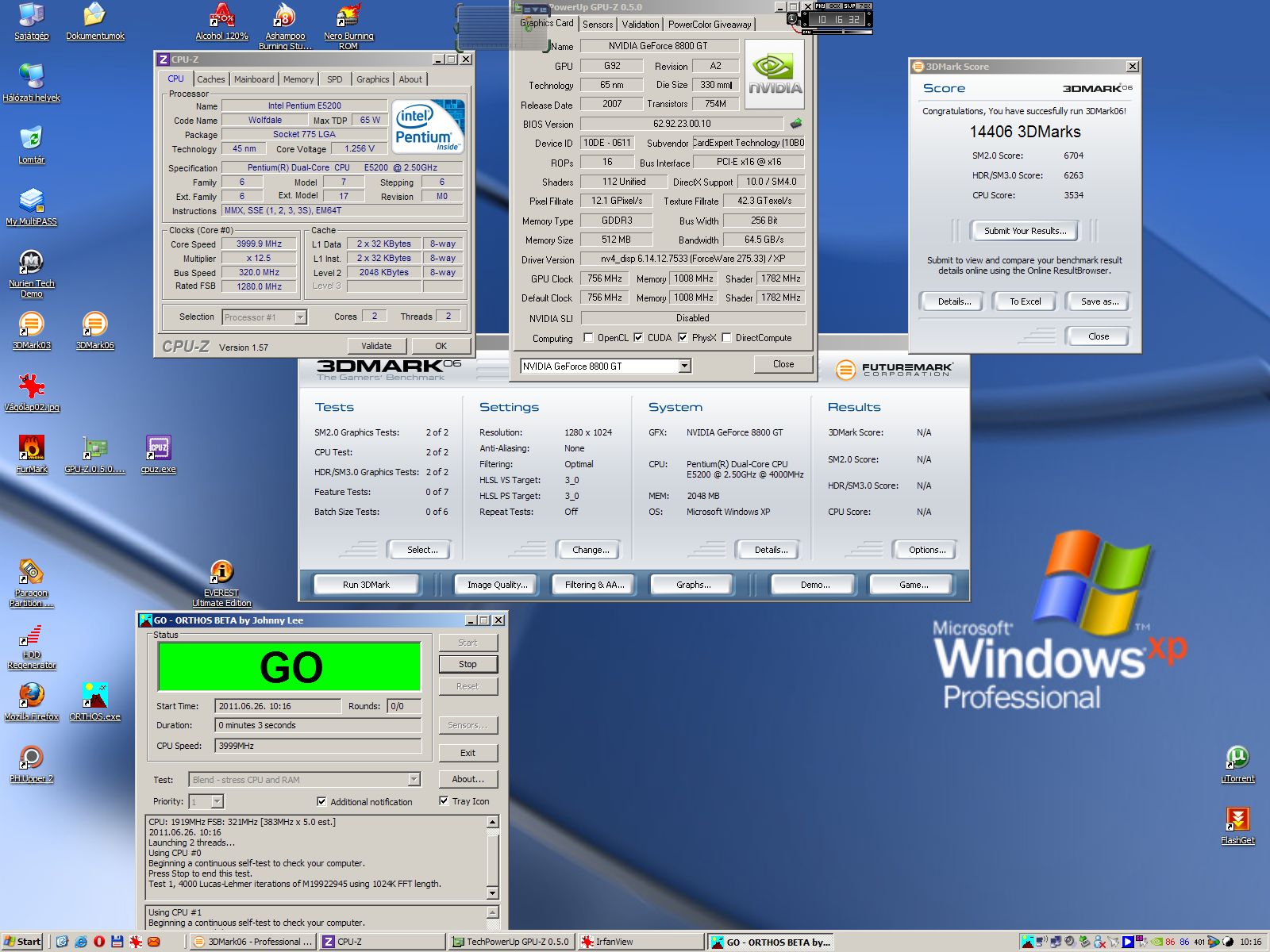Select the 3DMark03 desktop shortcut
This screenshot has height=952, width=1270.
pos(32,331)
